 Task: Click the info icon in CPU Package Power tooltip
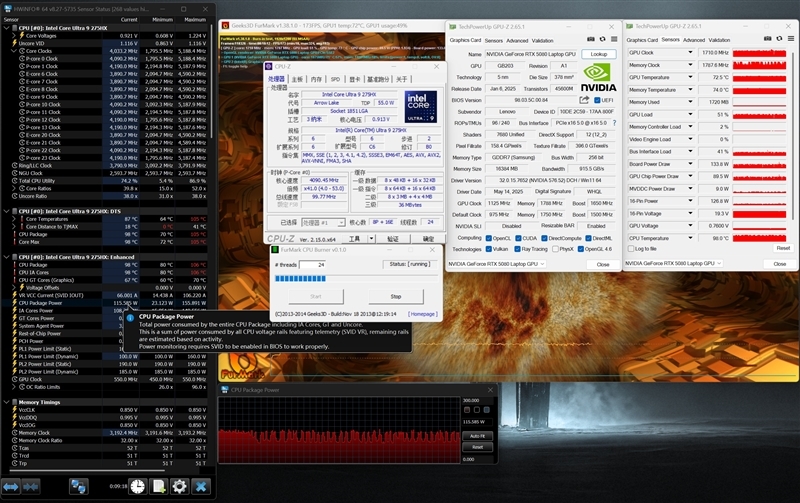pyautogui.click(x=130, y=317)
